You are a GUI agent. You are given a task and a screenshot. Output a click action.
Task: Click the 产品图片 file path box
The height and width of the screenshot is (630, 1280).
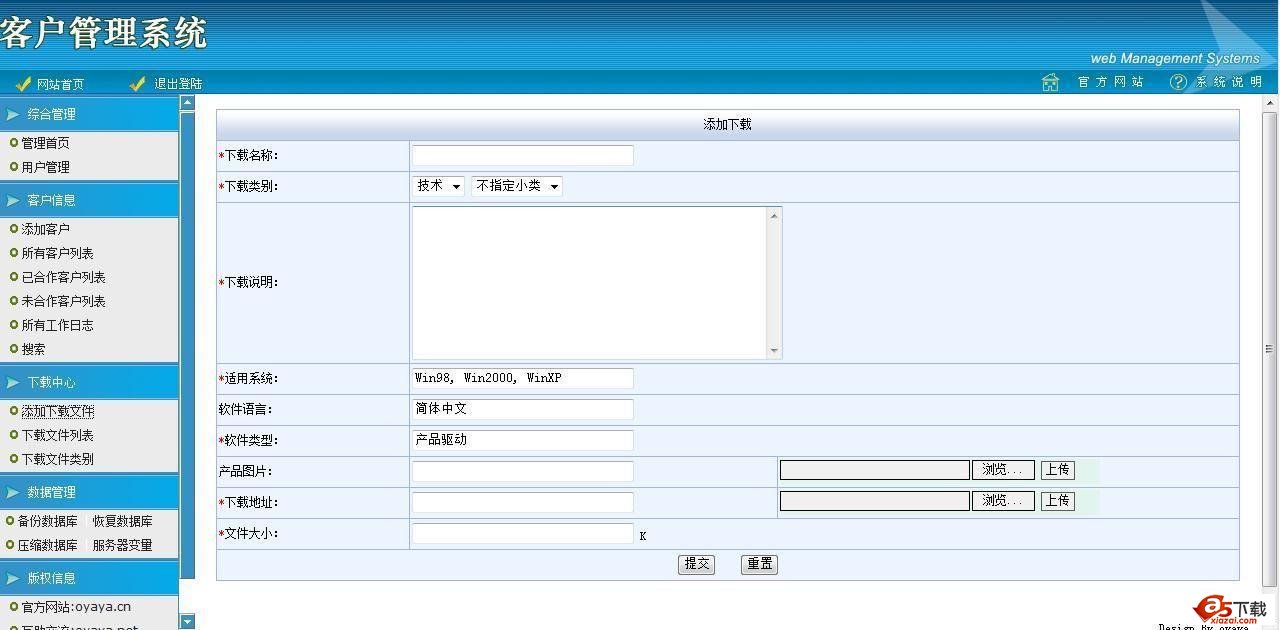875,470
